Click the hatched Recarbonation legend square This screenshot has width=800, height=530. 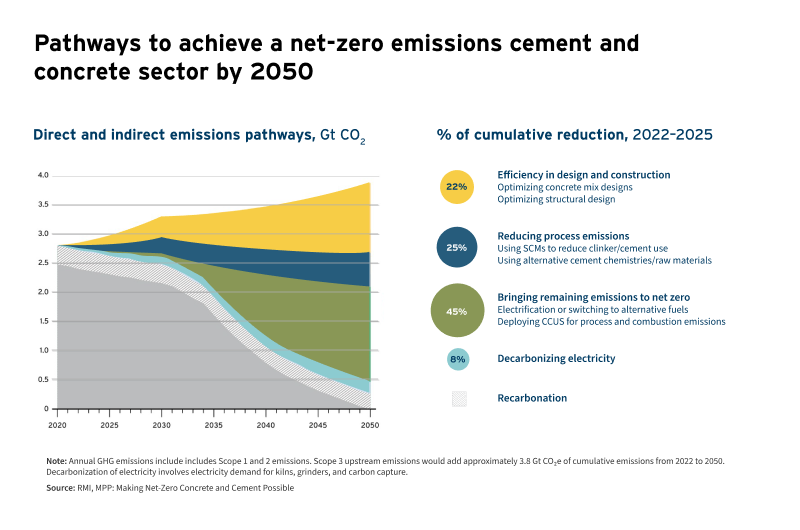coord(458,398)
